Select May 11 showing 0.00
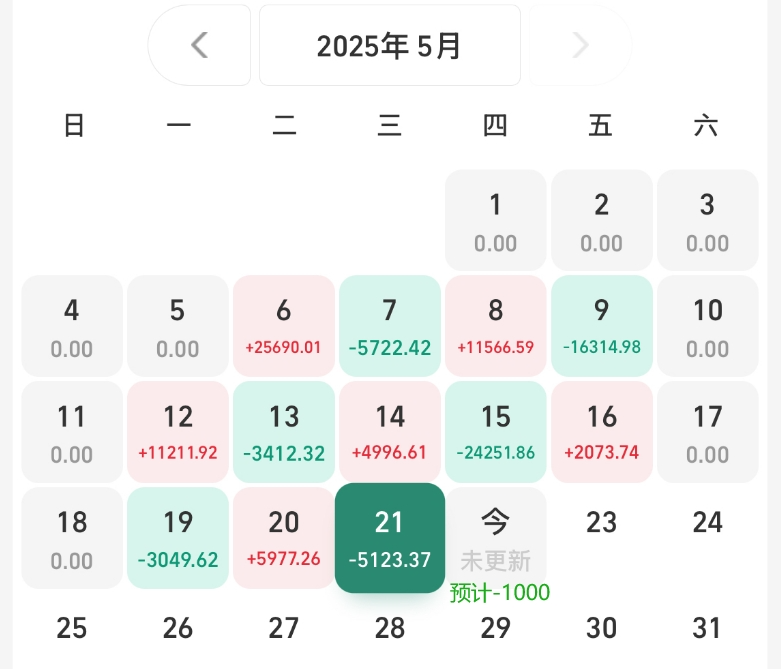 [x=72, y=432]
